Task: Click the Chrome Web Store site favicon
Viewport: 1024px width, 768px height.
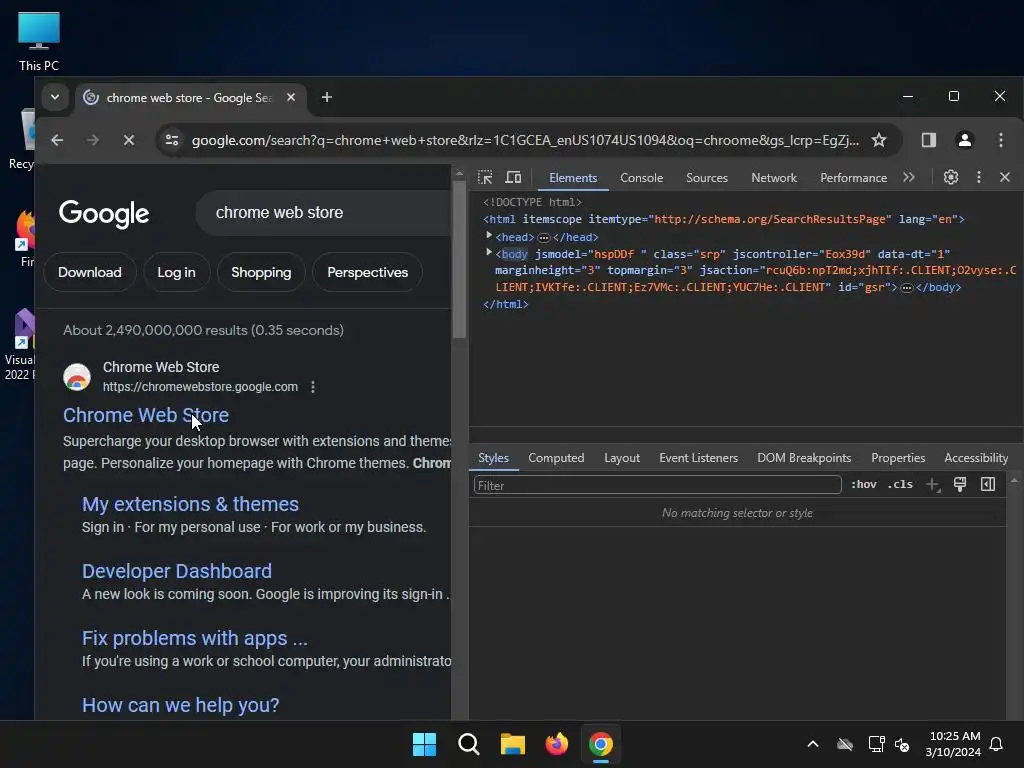Action: (x=76, y=377)
